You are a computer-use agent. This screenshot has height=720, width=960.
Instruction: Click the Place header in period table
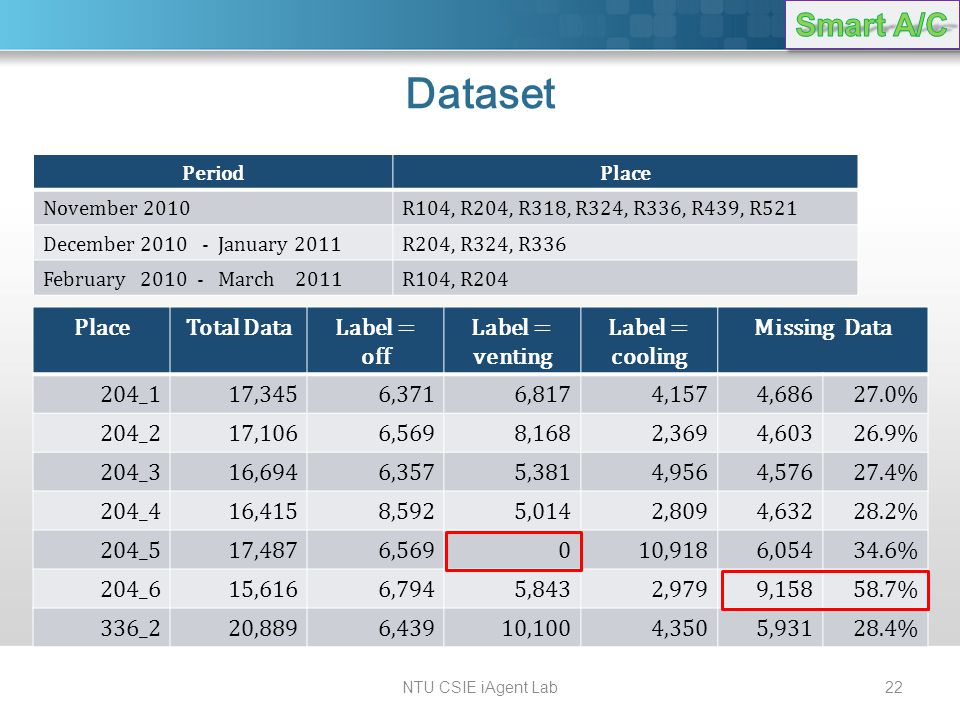625,172
